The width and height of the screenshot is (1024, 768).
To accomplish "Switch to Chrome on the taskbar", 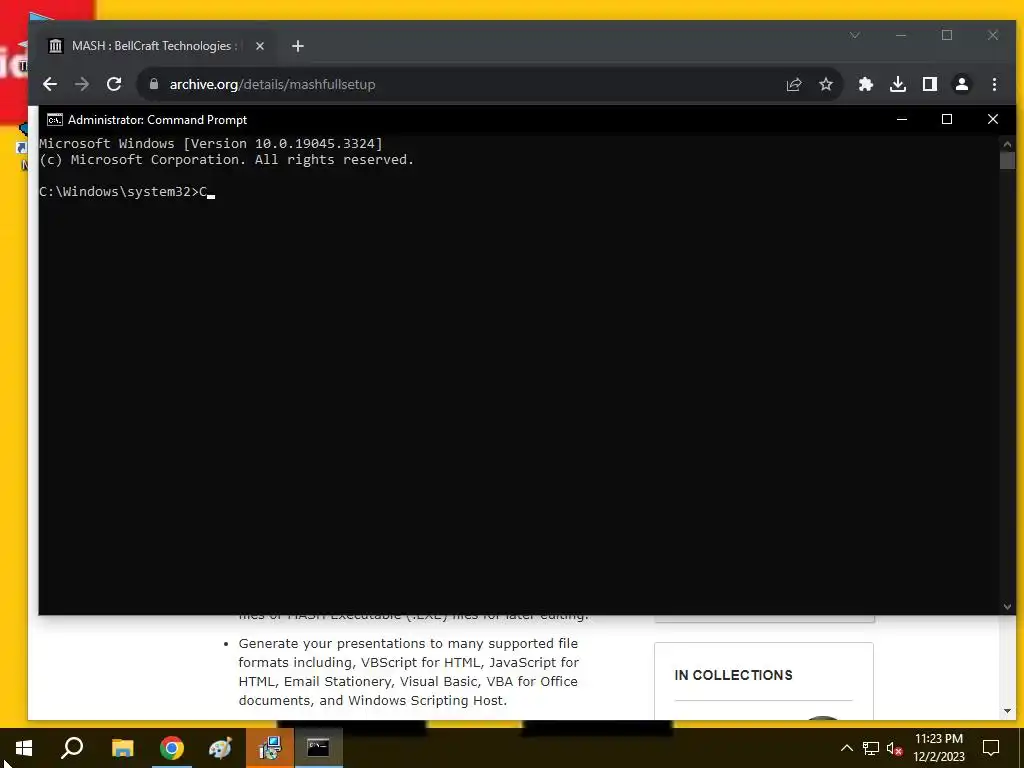I will click(172, 748).
